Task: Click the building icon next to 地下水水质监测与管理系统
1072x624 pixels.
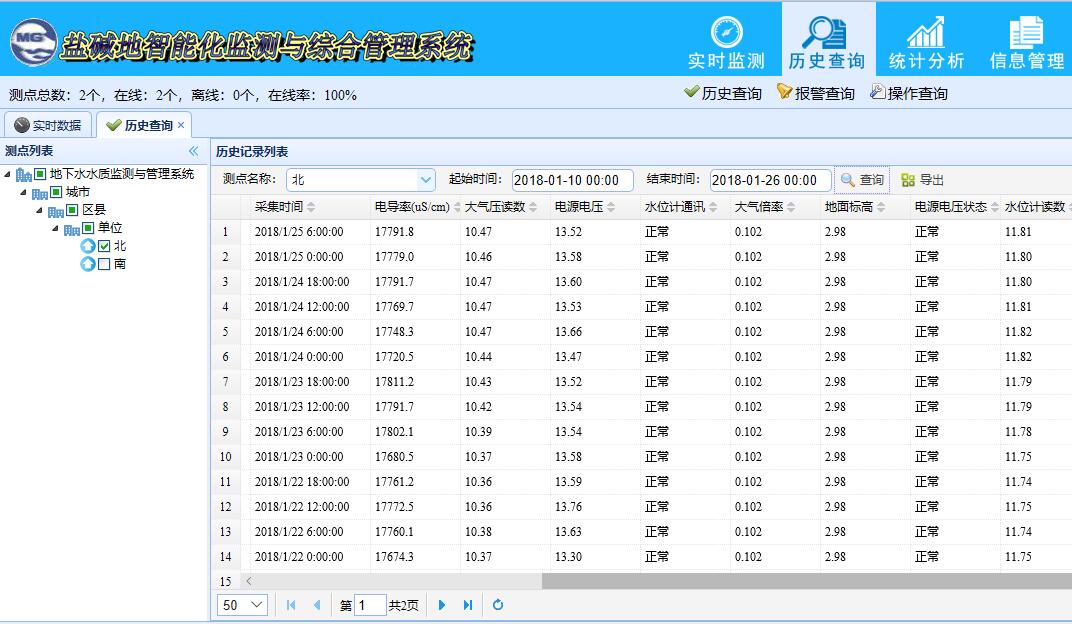Action: click(x=24, y=175)
